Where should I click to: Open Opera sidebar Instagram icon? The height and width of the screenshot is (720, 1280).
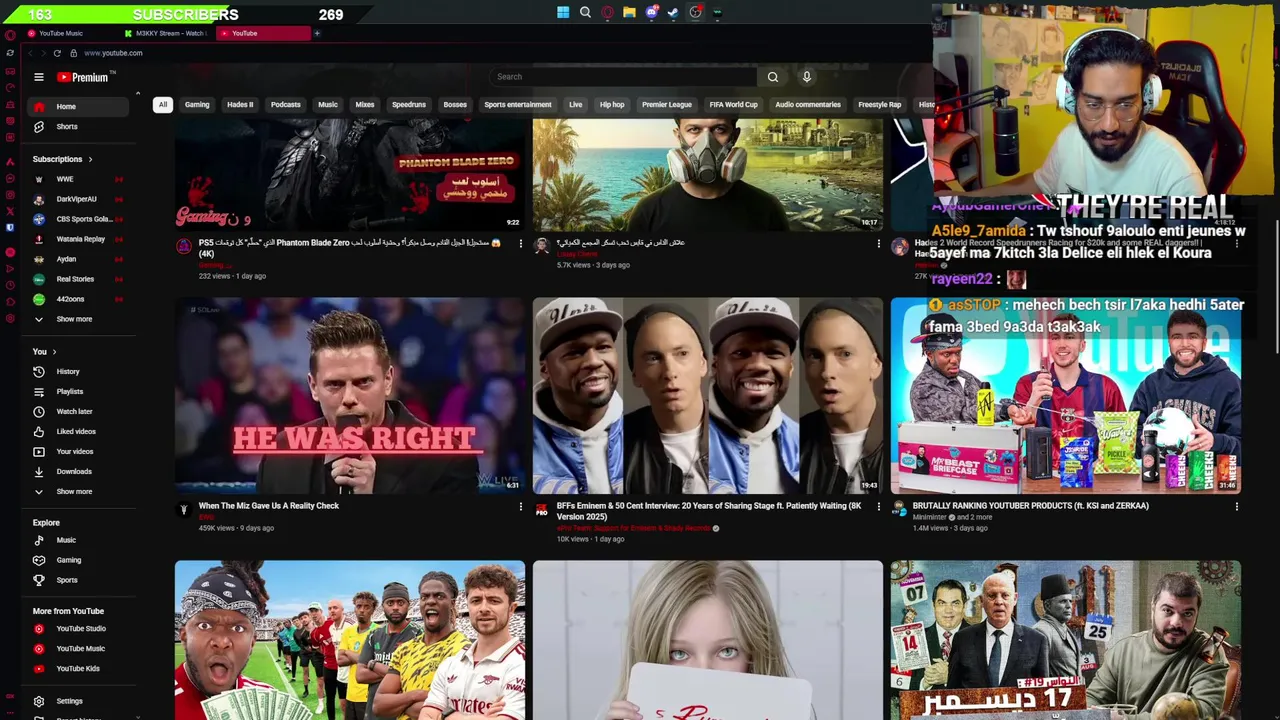pos(10,193)
